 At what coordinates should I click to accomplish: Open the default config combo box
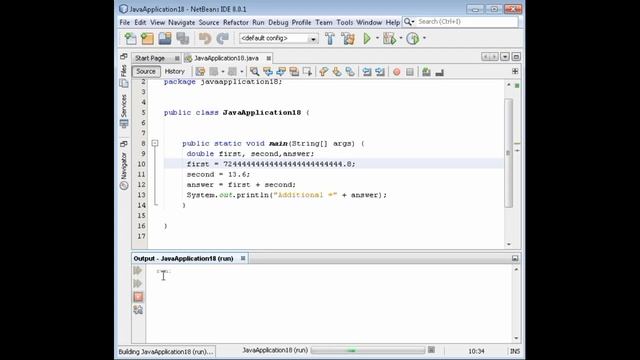278,38
